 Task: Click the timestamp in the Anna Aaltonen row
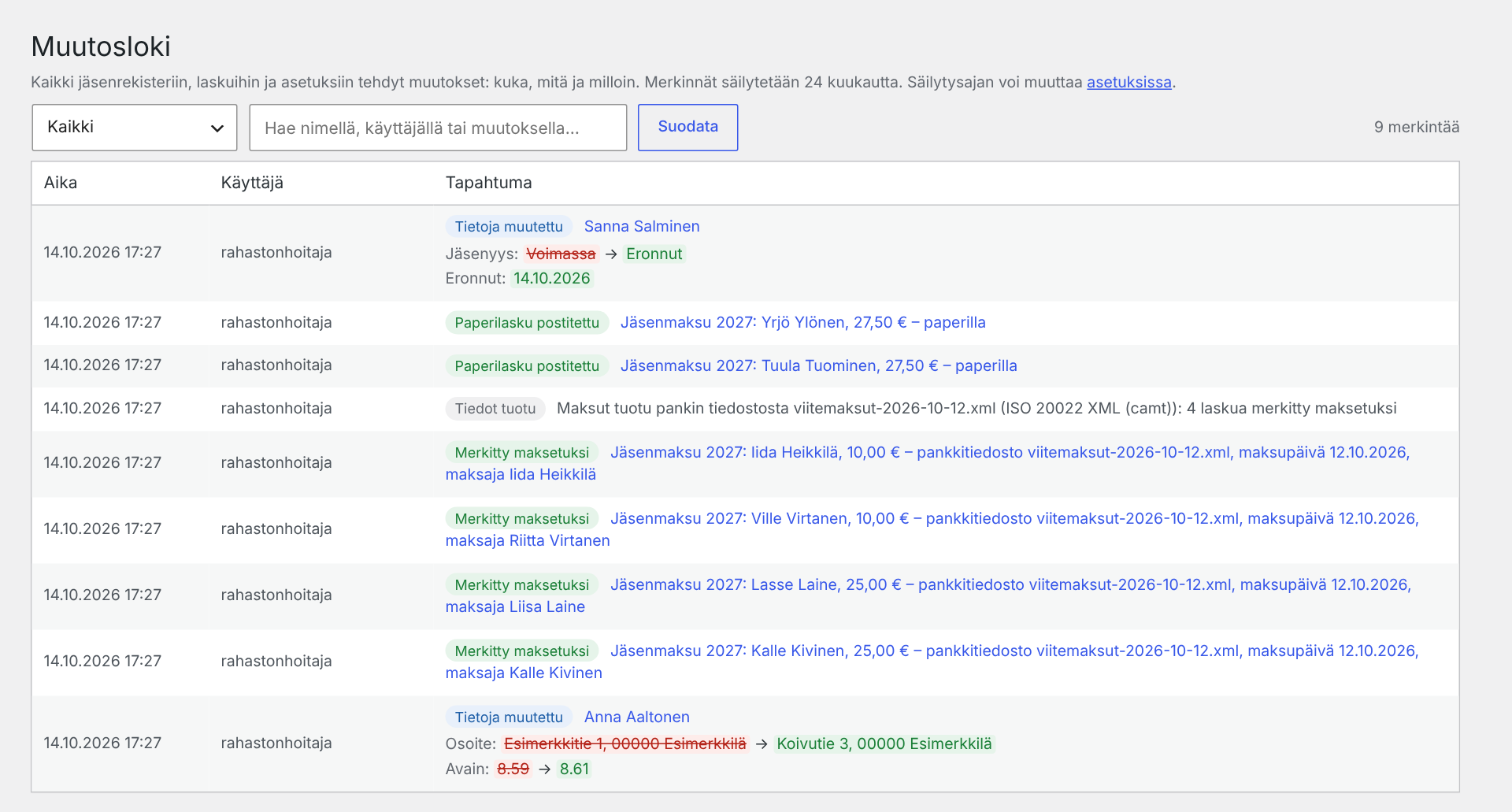(x=102, y=743)
